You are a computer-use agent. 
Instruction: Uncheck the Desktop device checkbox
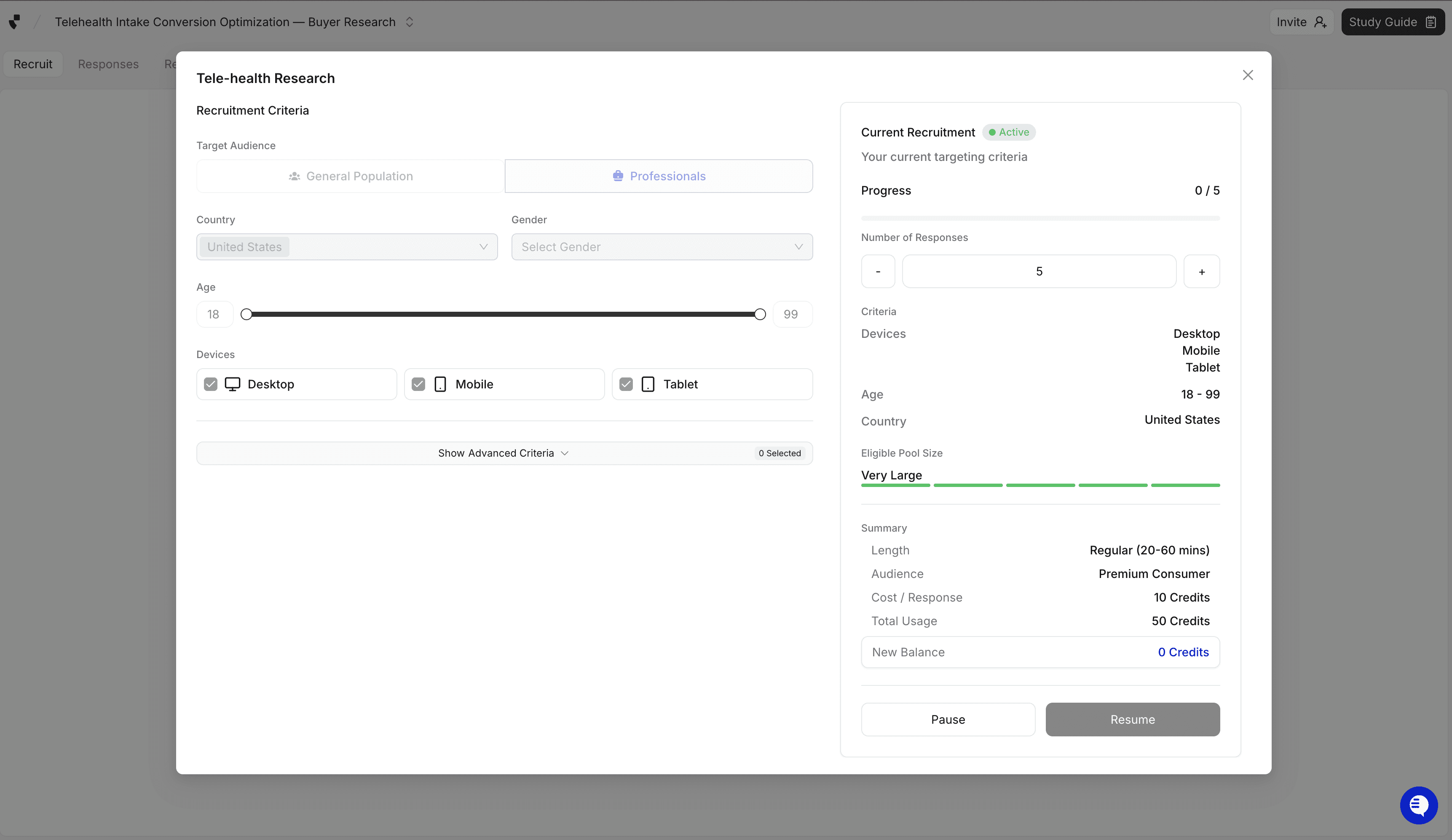211,384
